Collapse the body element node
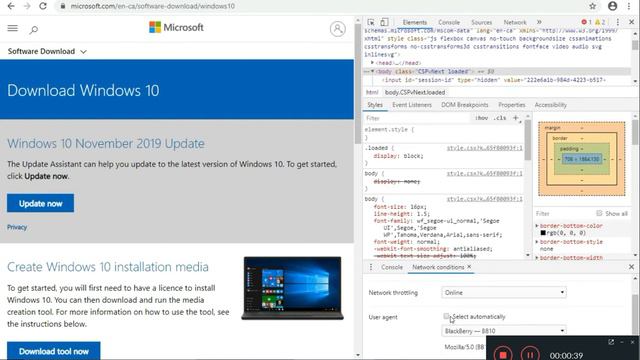640x360 pixels. tap(372, 71)
